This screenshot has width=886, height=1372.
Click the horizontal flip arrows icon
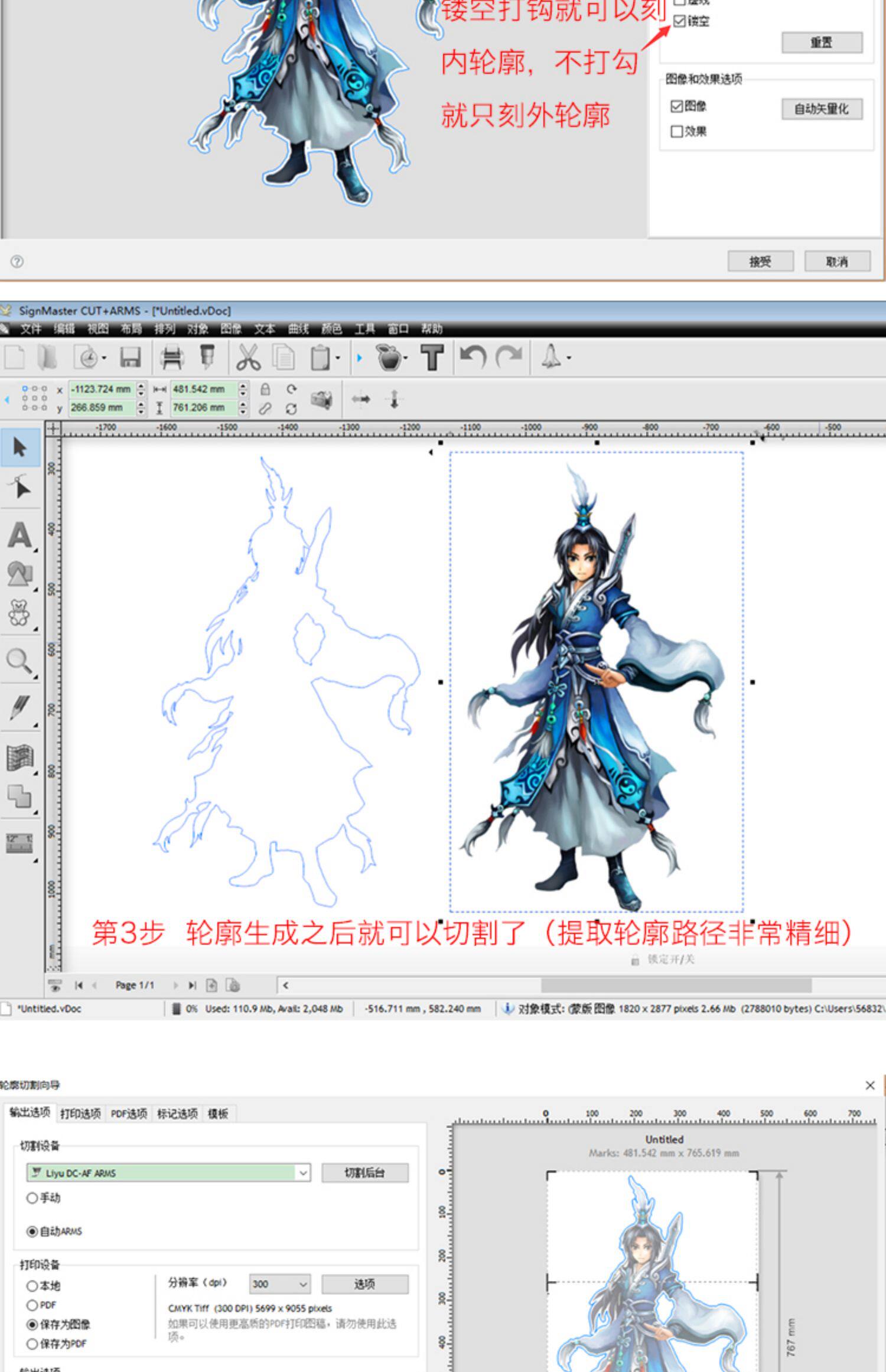pyautogui.click(x=361, y=399)
